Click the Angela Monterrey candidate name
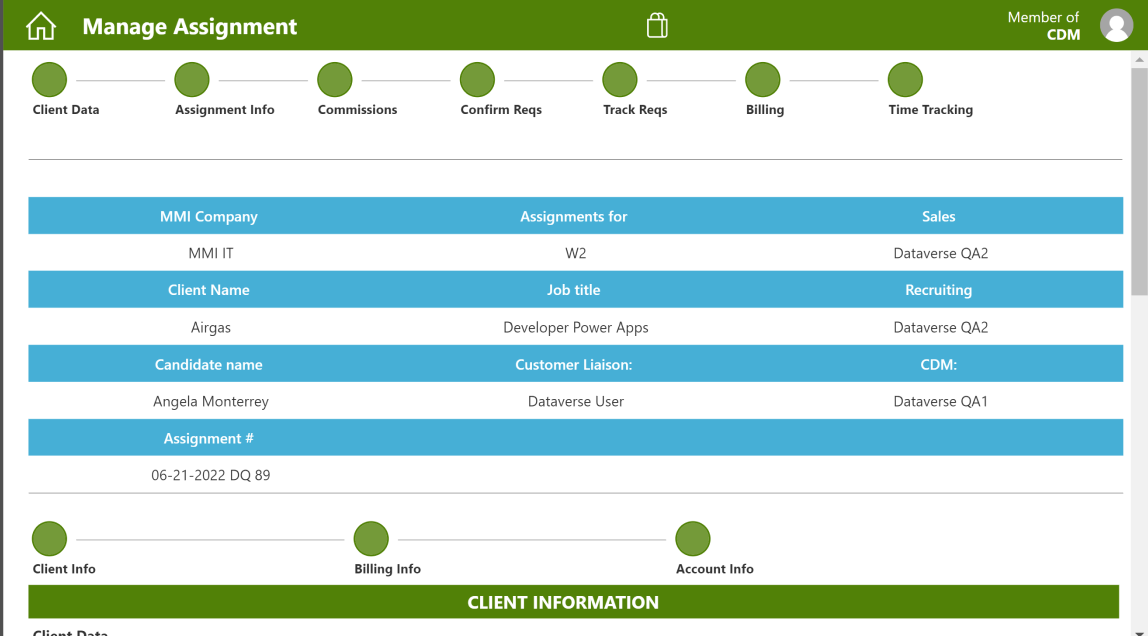 [209, 401]
